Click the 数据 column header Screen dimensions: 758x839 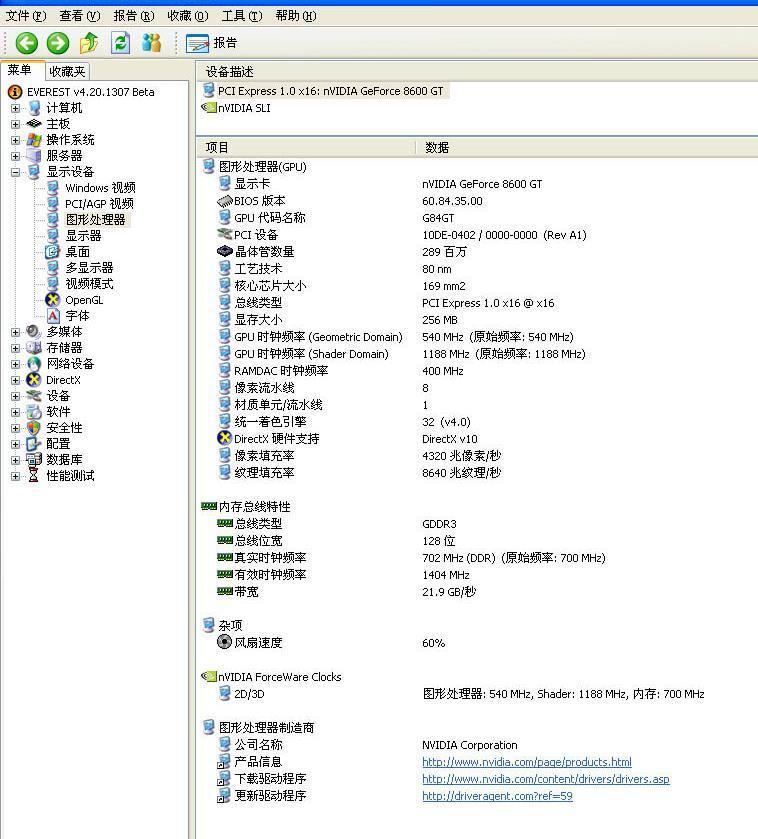tap(437, 147)
